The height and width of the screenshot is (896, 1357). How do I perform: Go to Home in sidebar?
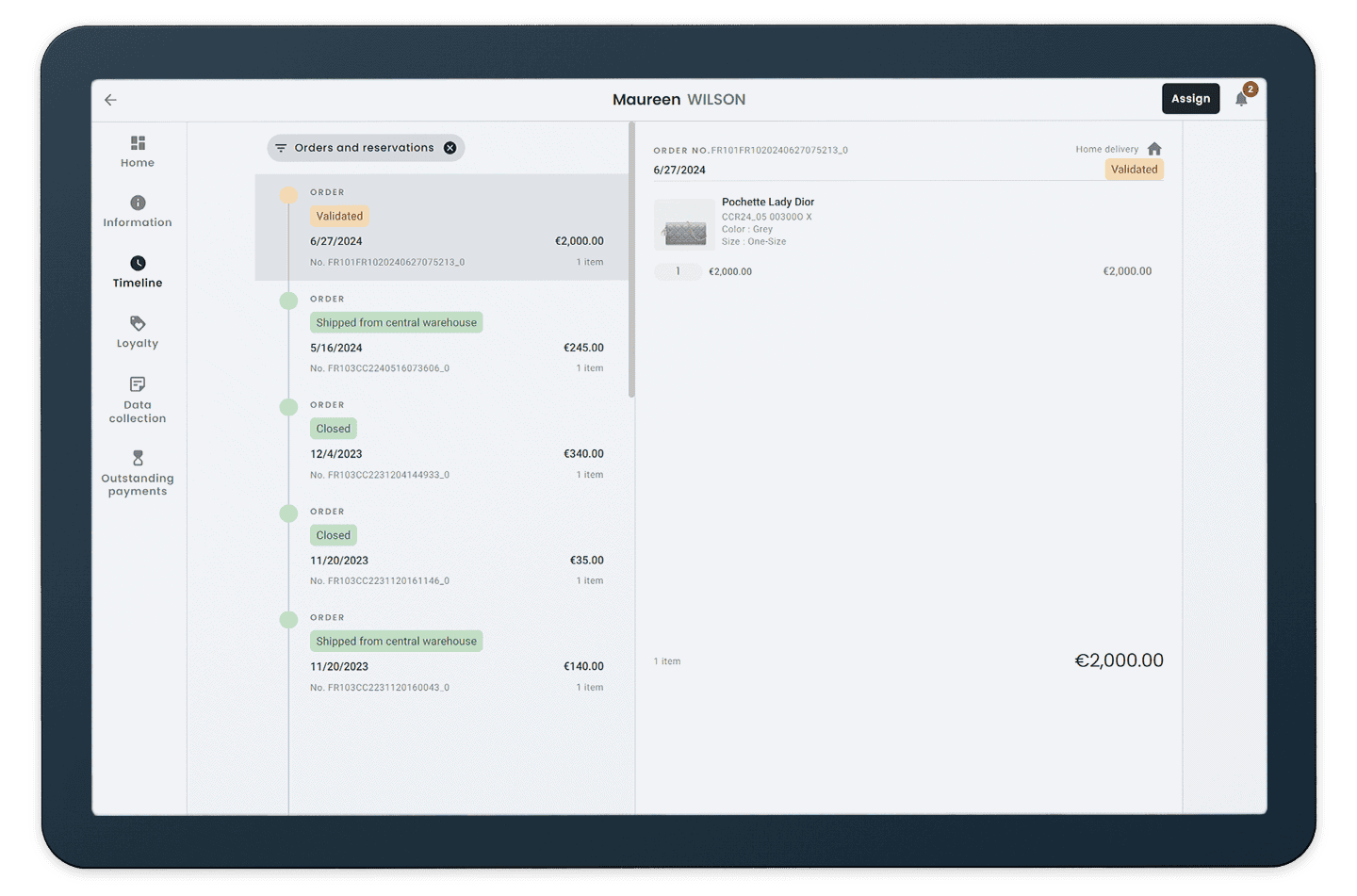138,151
